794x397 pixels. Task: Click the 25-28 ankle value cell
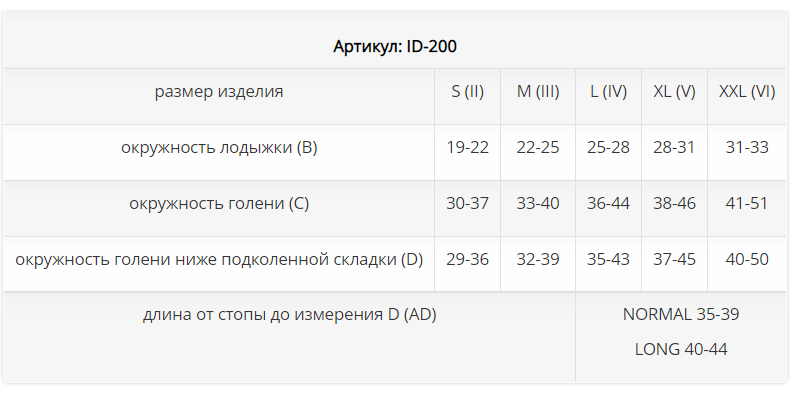(x=608, y=147)
